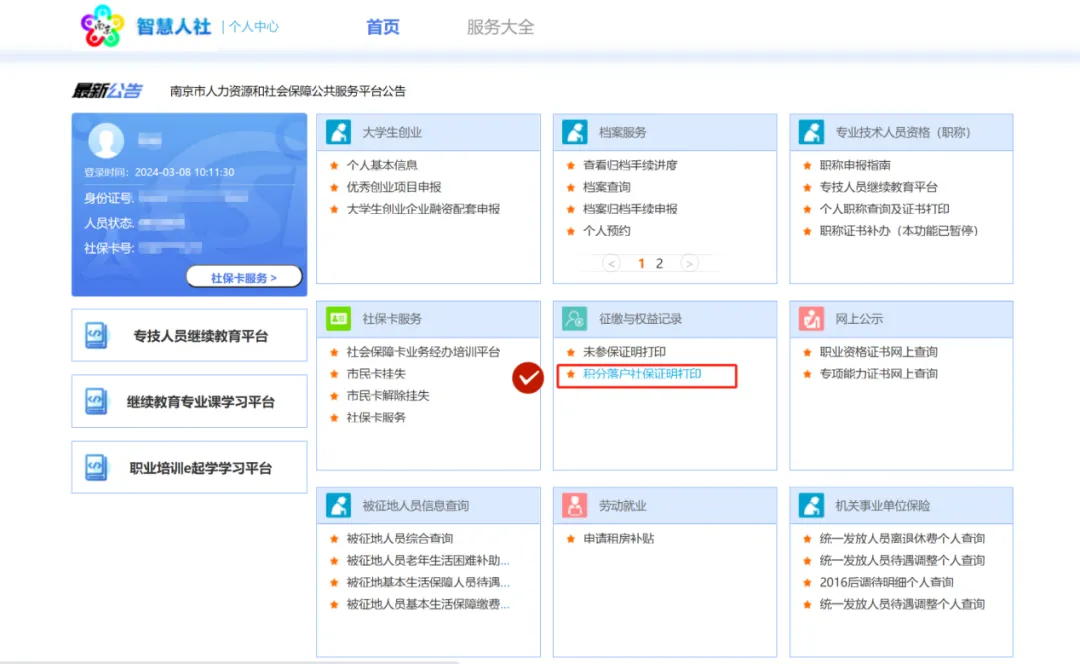
Task: Open 查看归档手续进度 link
Action: click(630, 165)
